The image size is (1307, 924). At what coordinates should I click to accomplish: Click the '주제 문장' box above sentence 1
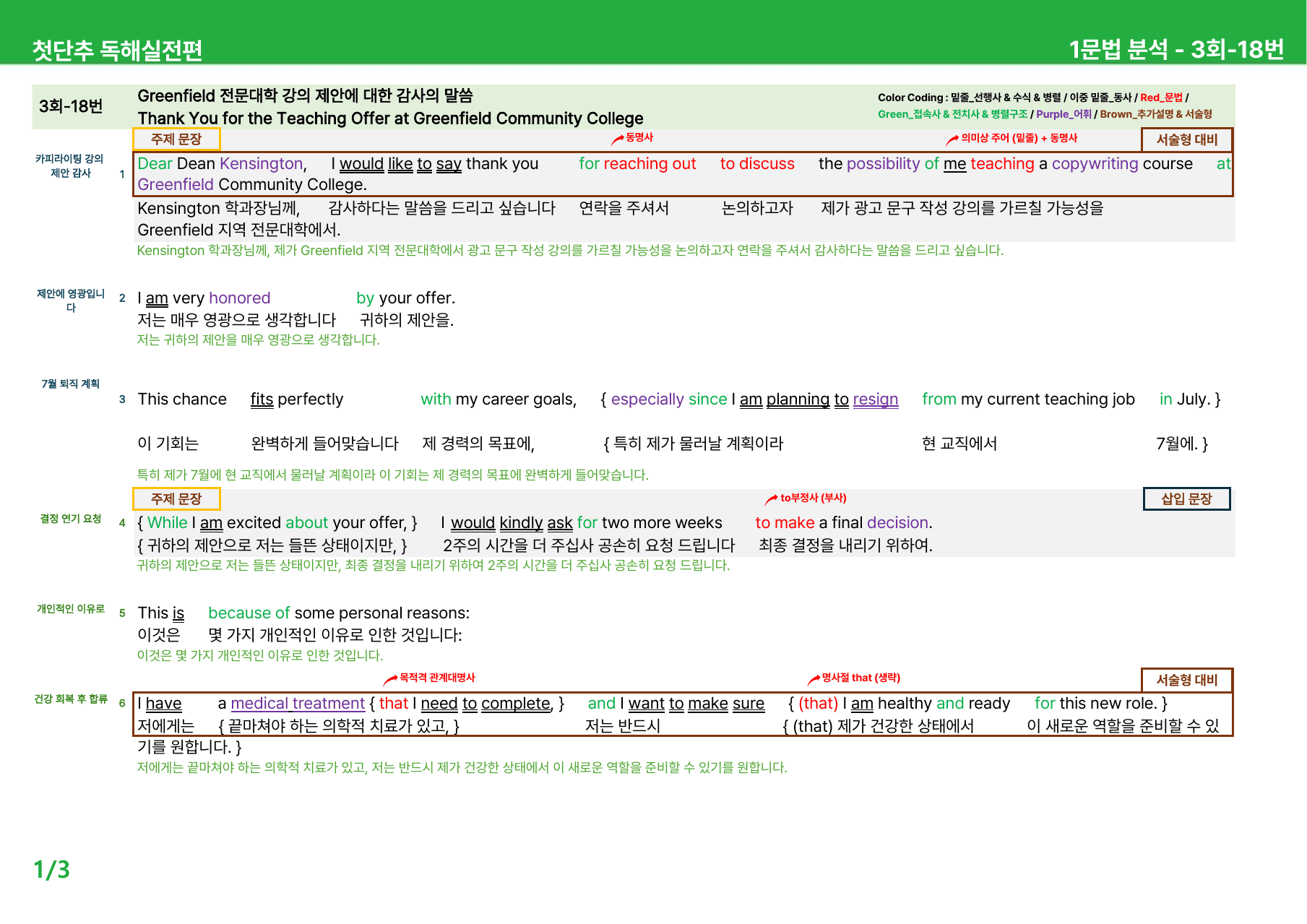[176, 139]
